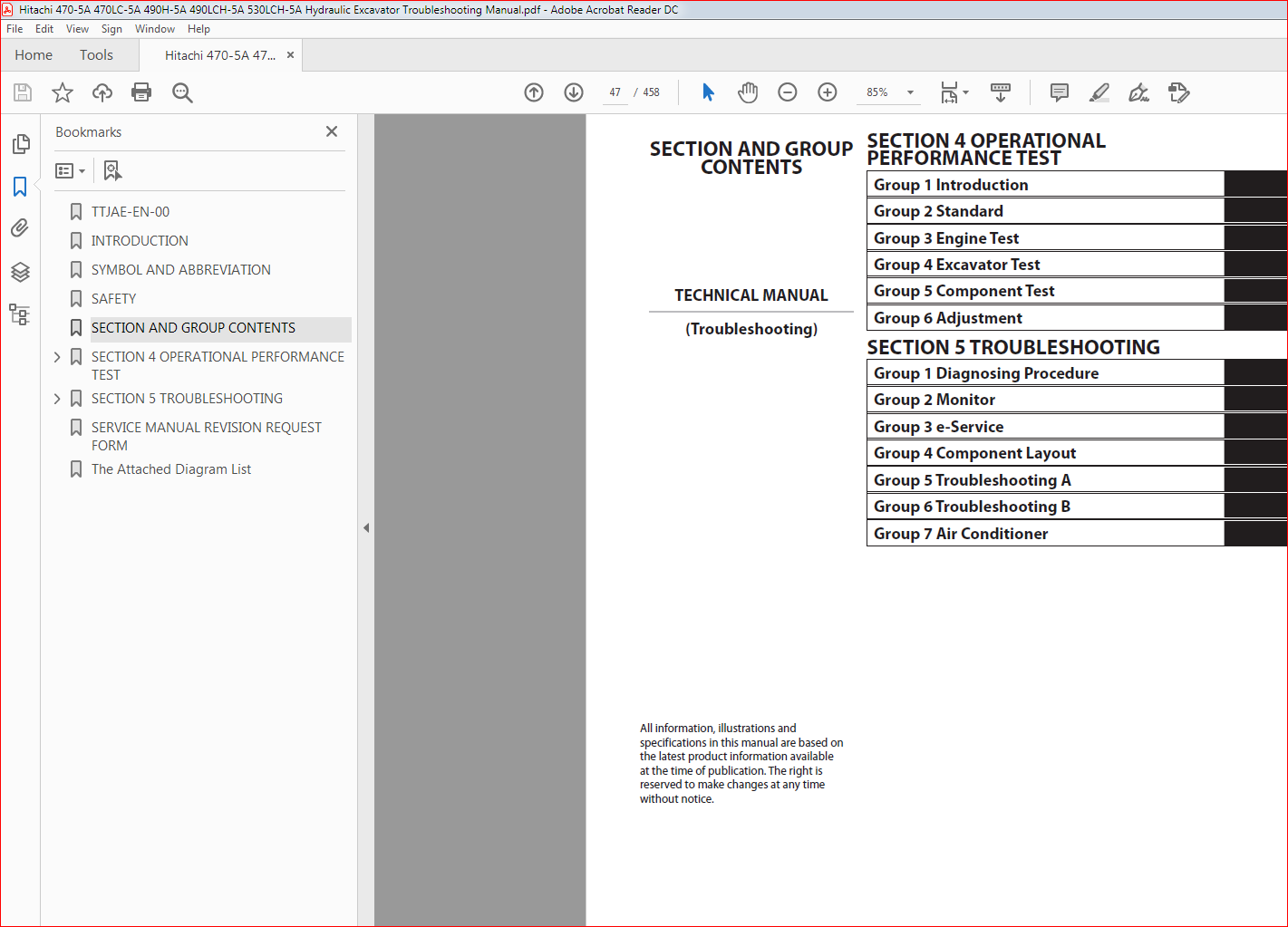1288x927 pixels.
Task: Open the INTRODUCTION bookmark
Action: [x=140, y=241]
